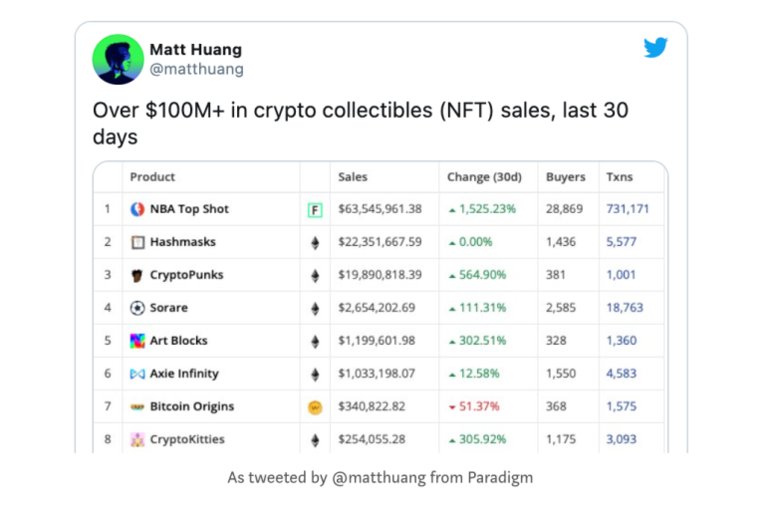Click the Flow blockchain icon for NBA Top Shot
770x514 pixels.
[315, 210]
